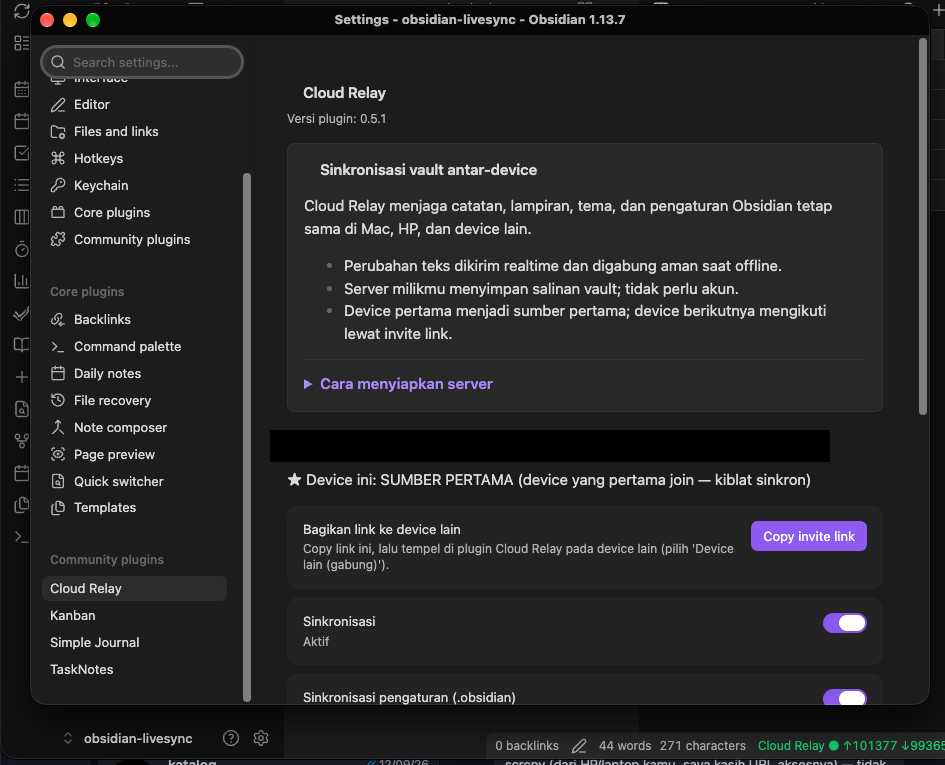
Task: Click the 0 backlinks status item
Action: 527,746
